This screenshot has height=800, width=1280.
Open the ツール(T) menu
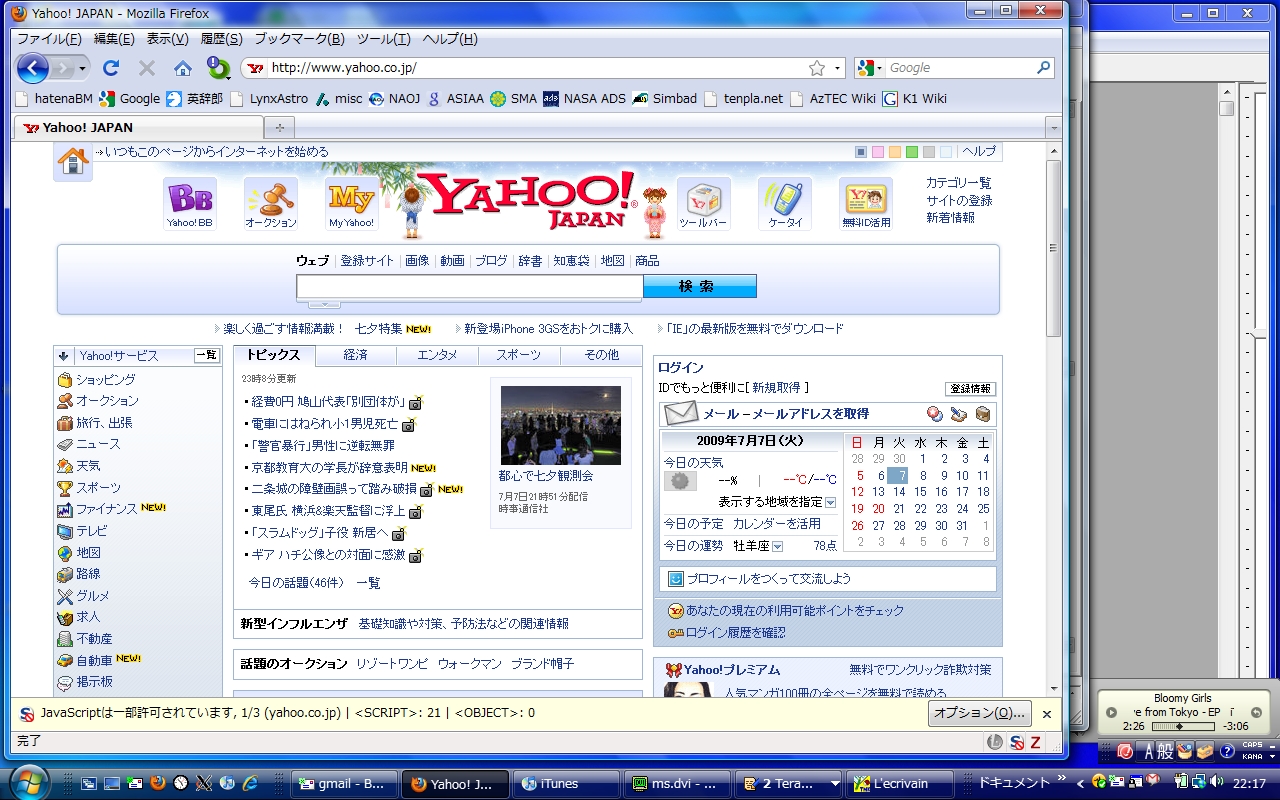(383, 39)
